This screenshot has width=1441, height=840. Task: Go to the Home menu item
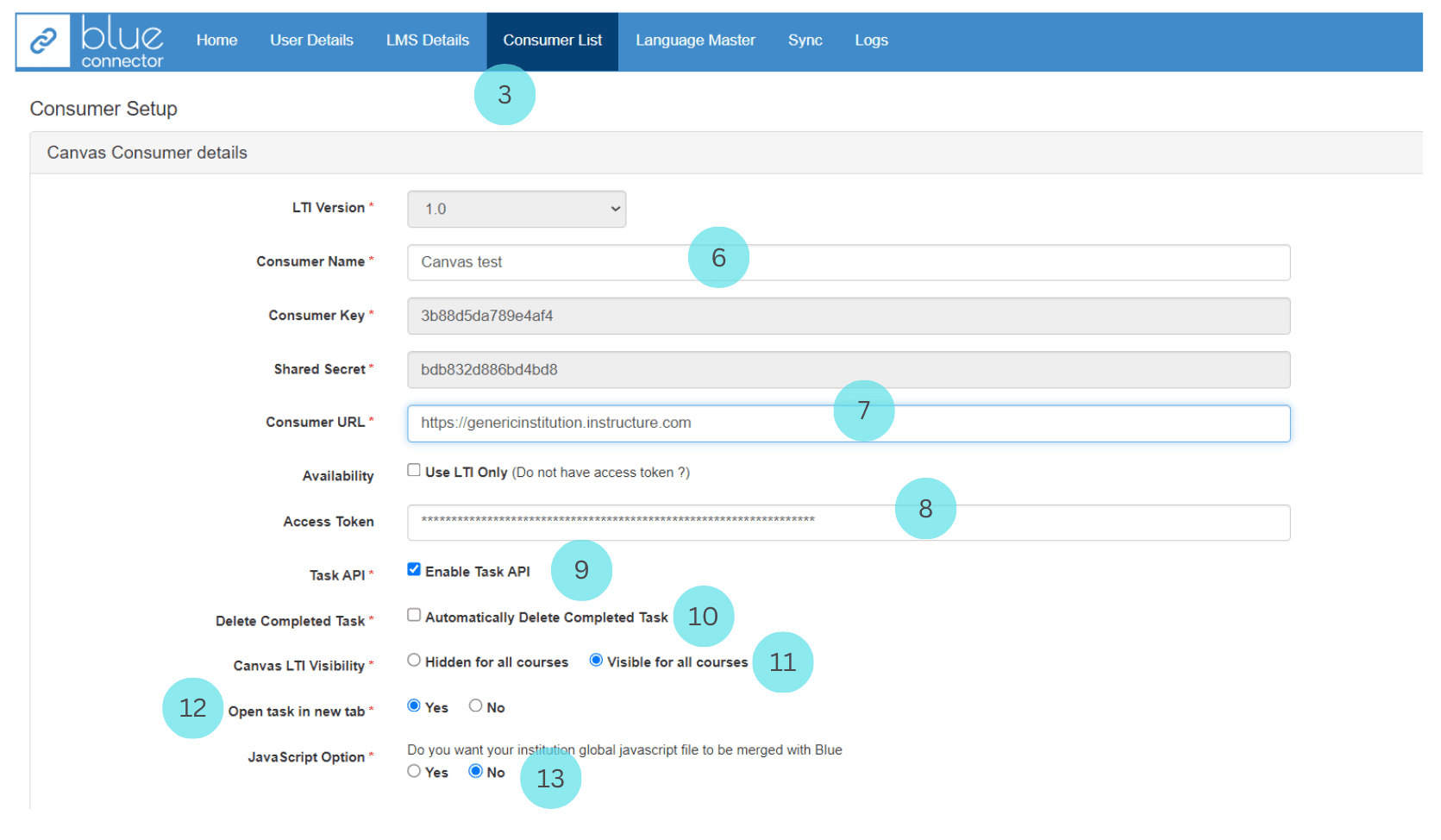pyautogui.click(x=216, y=41)
